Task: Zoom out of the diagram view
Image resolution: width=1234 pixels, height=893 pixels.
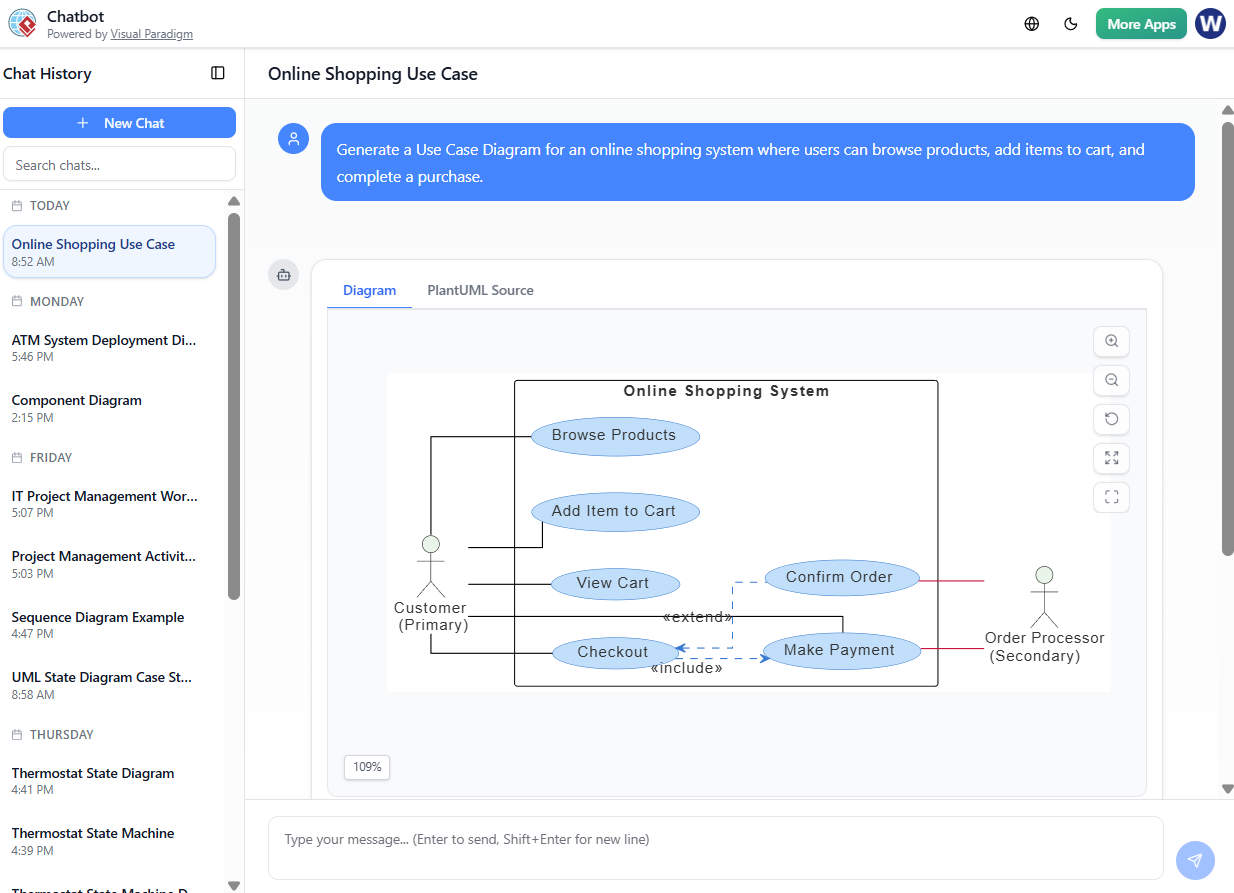Action: 1111,380
